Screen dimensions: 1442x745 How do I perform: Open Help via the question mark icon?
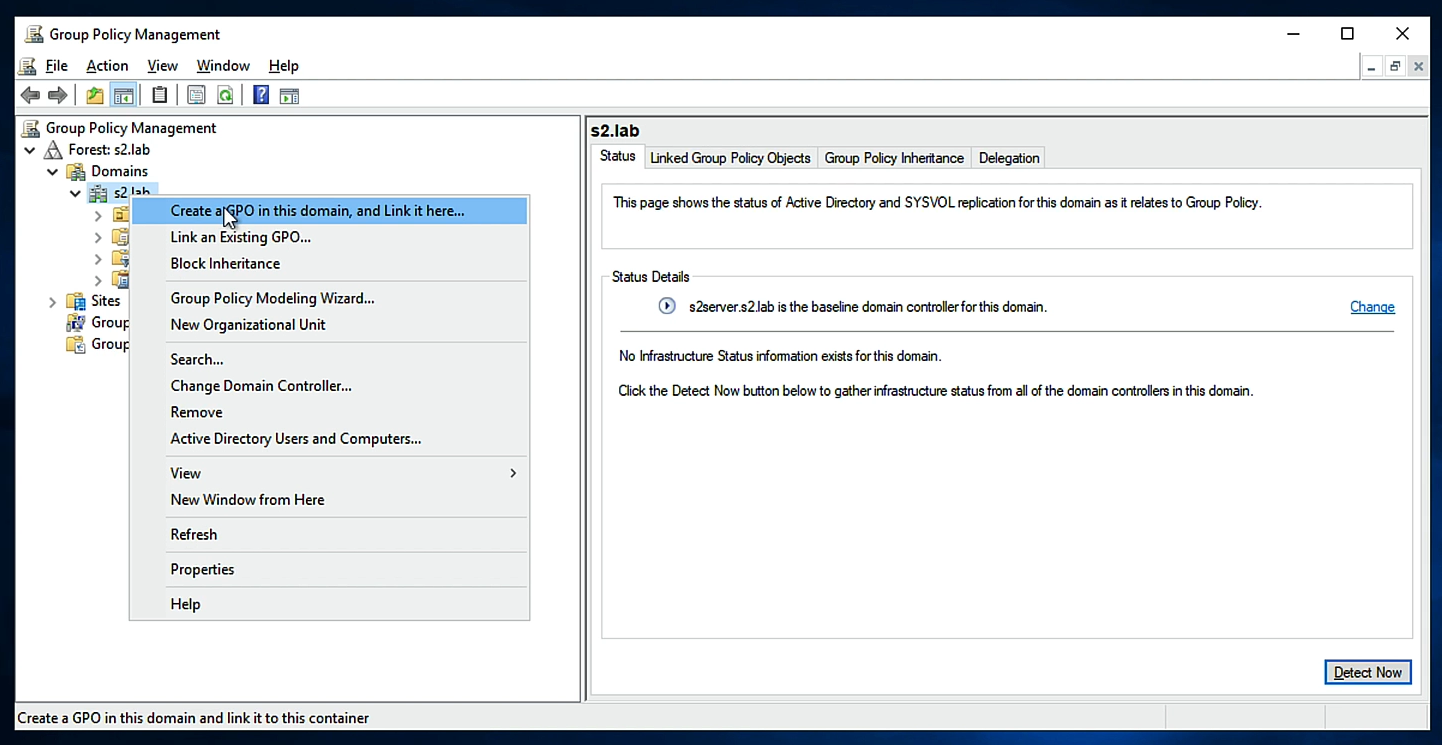point(261,96)
